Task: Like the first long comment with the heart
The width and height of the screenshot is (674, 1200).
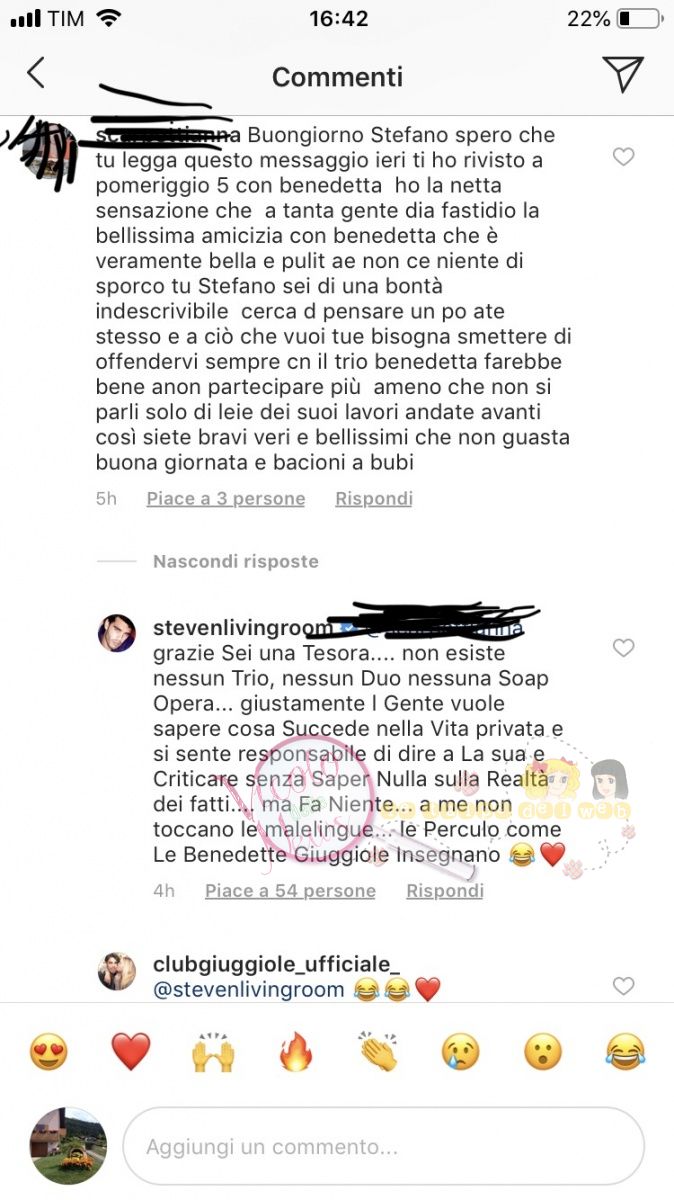Action: pyautogui.click(x=623, y=157)
